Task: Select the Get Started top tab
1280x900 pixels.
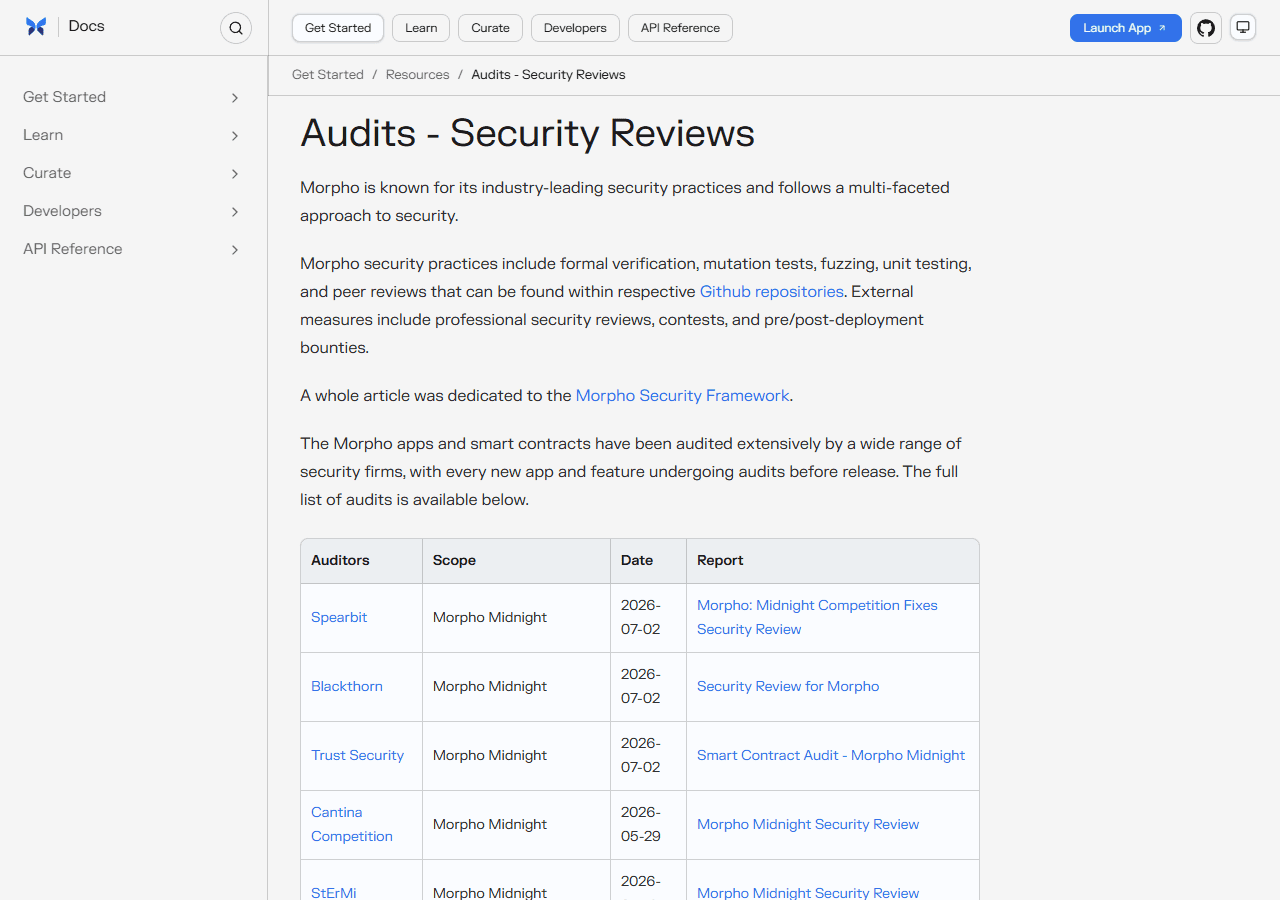Action: point(338,28)
